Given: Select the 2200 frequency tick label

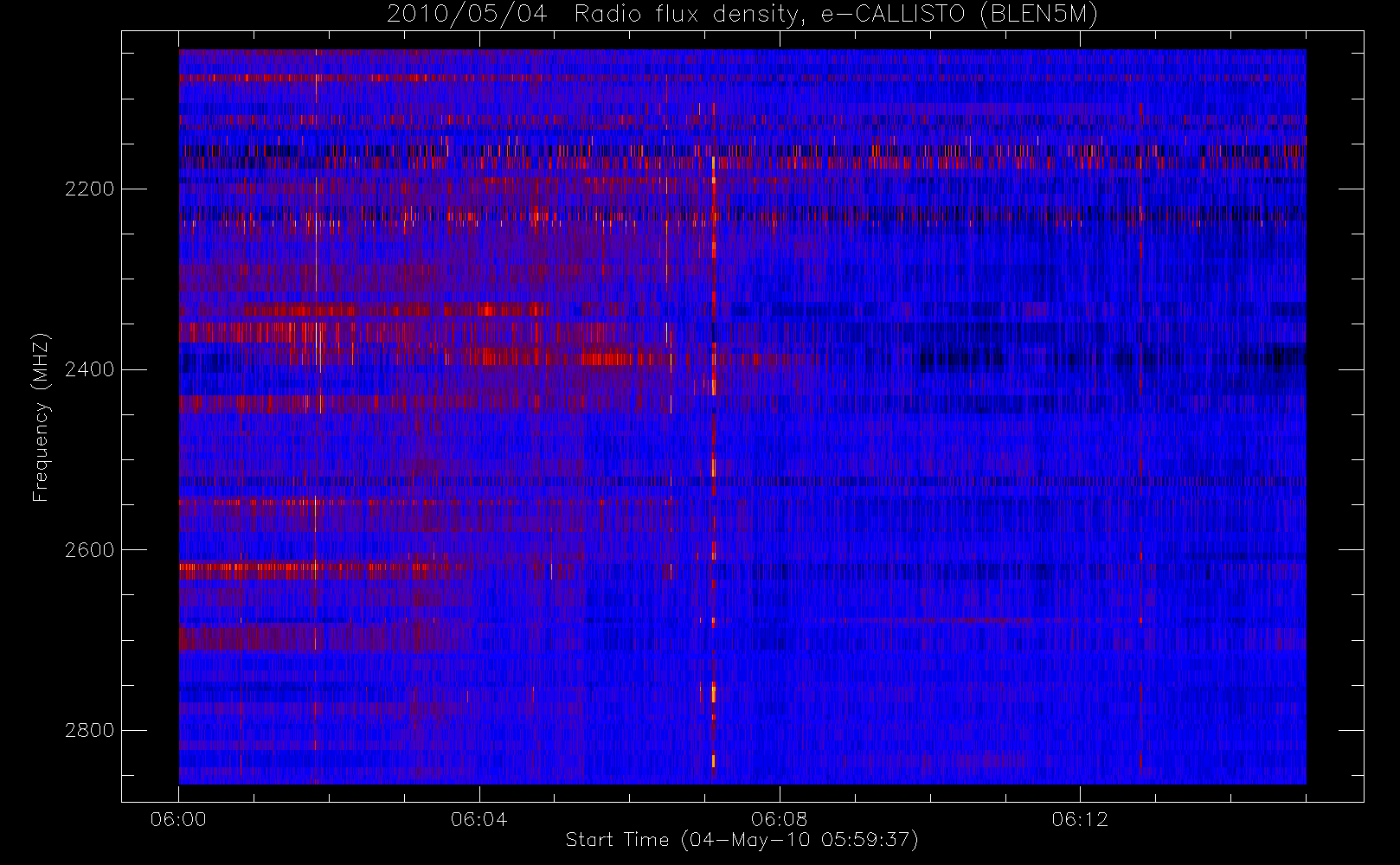Looking at the screenshot, I should 89,189.
